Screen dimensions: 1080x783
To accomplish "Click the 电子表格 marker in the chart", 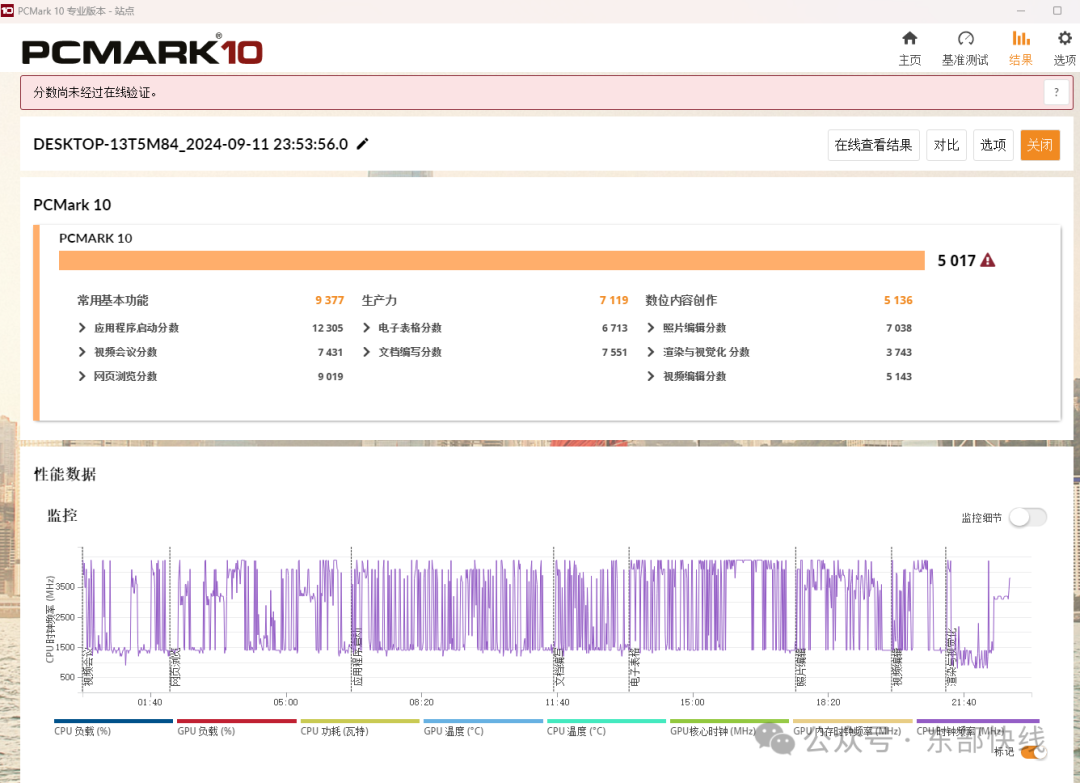I will click(634, 667).
